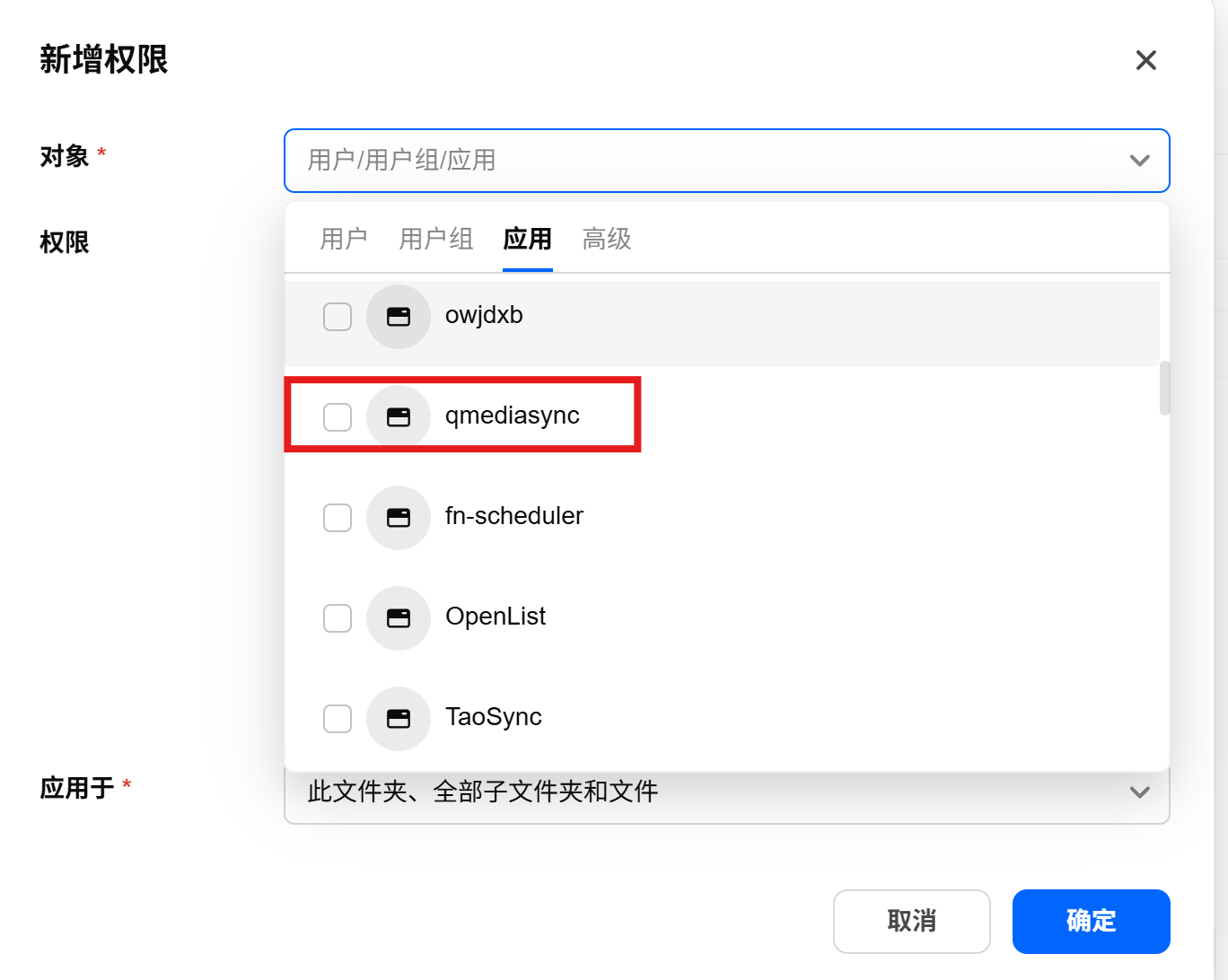Screen dimensions: 1228x980
Task: Check the OpenList checkbox
Action: click(x=338, y=618)
